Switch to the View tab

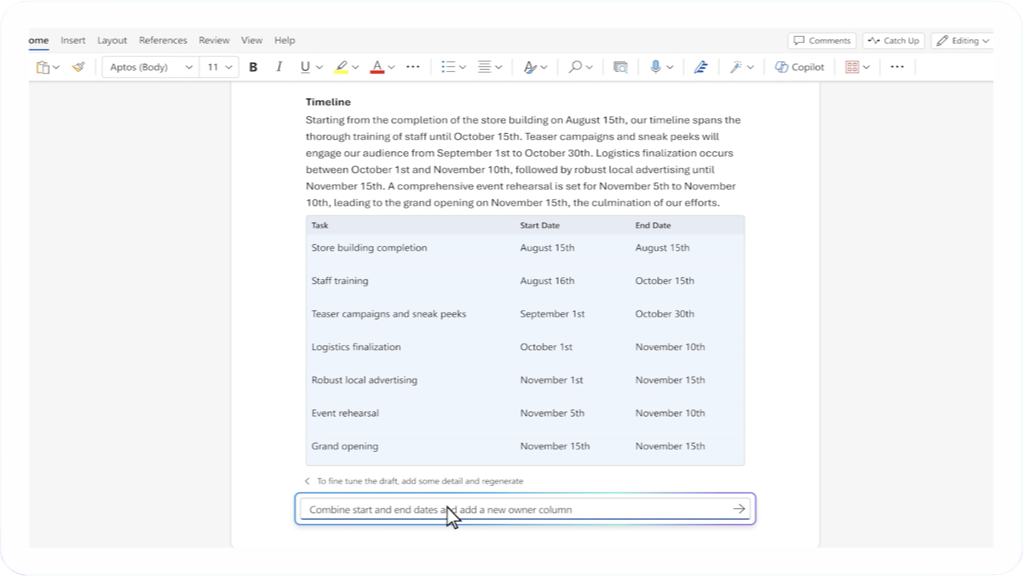pyautogui.click(x=251, y=40)
